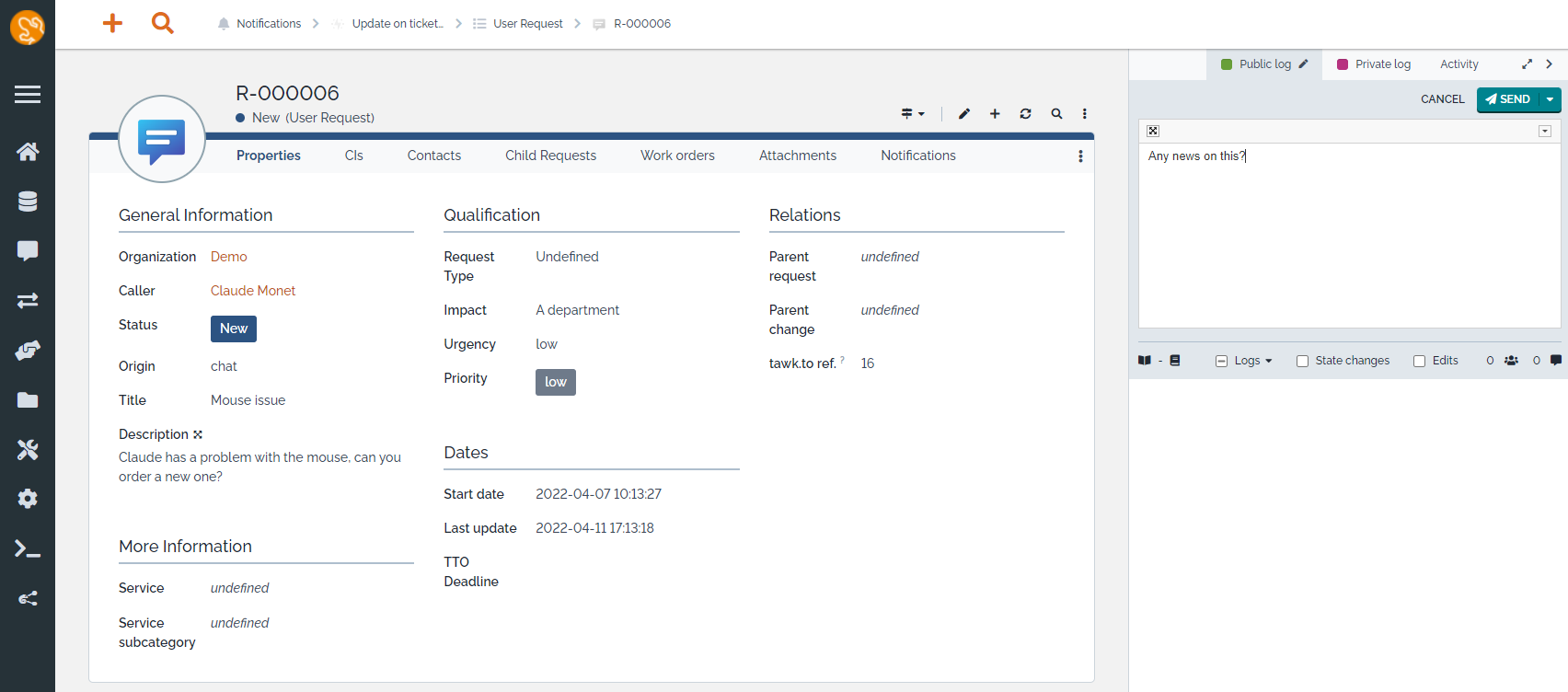1568x692 pixels.
Task: Open the wrench tools icon in sidebar
Action: click(28, 450)
